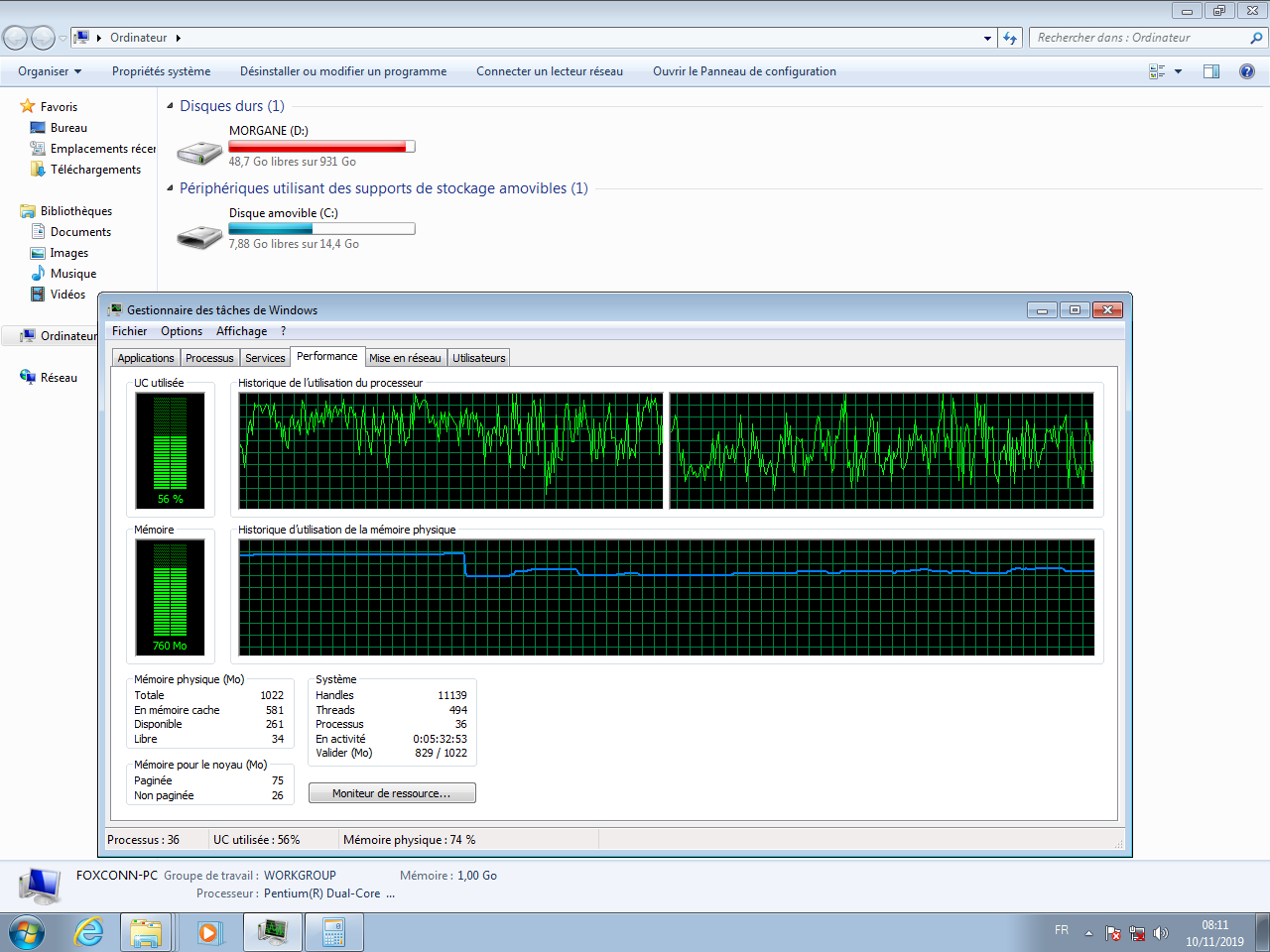Open the Mise en réseau tab
This screenshot has height=952, width=1270.
coord(405,358)
